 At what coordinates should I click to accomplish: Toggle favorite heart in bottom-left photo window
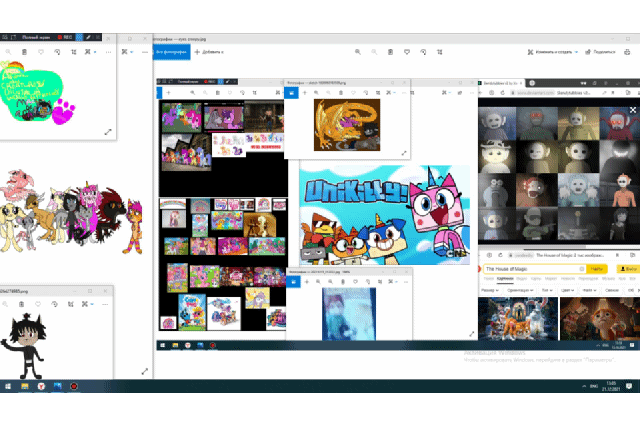pos(40,303)
